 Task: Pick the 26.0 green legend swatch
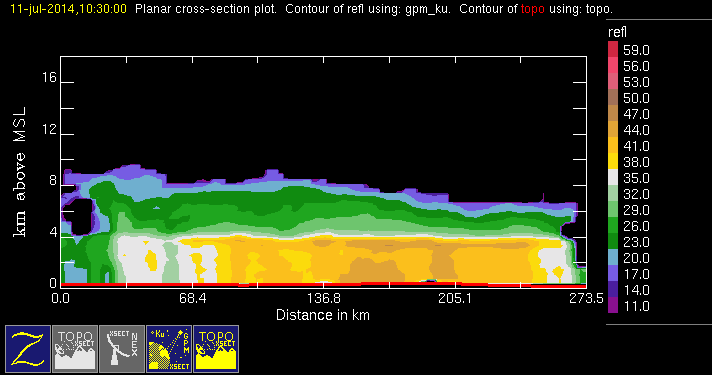point(613,225)
